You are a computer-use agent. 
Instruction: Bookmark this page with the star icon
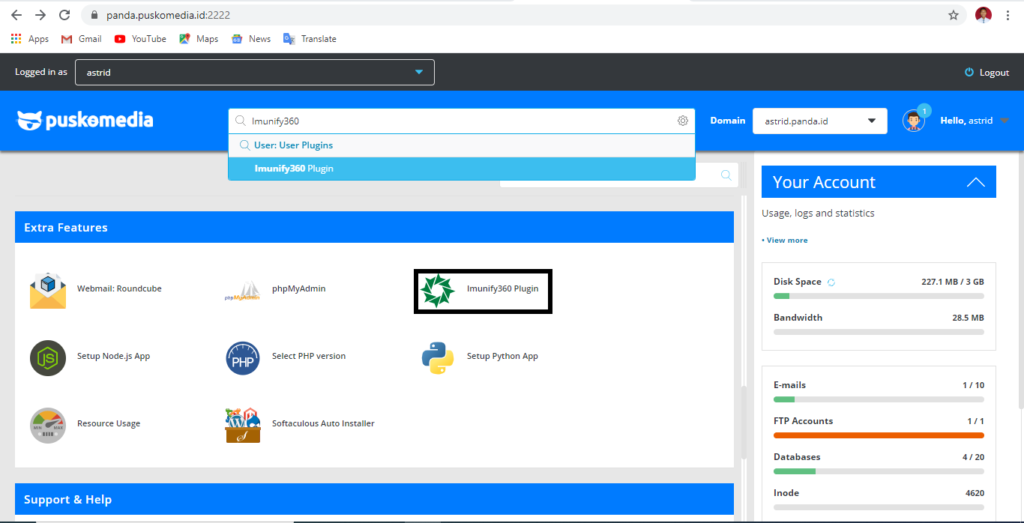point(953,15)
